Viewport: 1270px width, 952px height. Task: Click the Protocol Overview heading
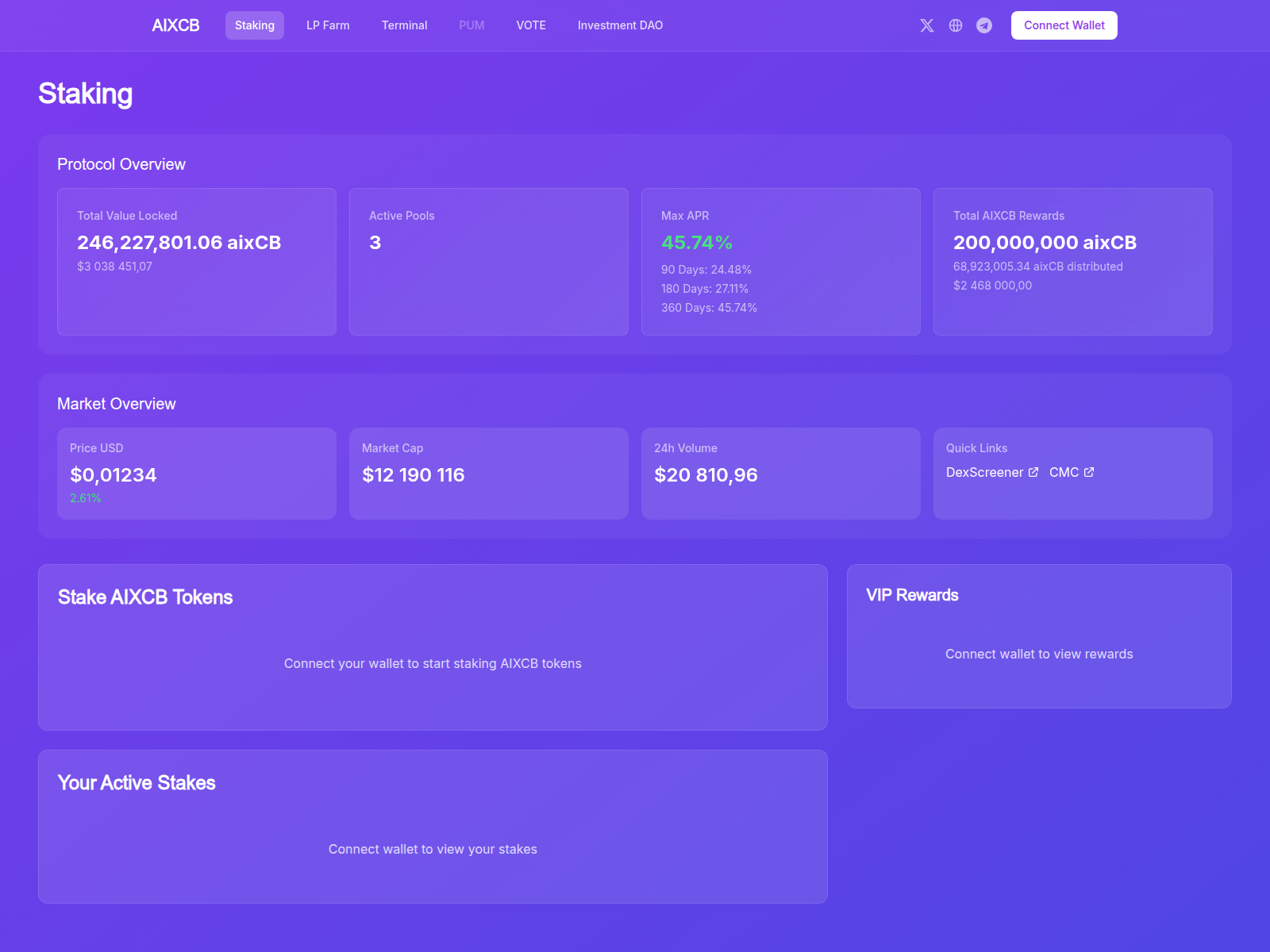click(x=121, y=164)
